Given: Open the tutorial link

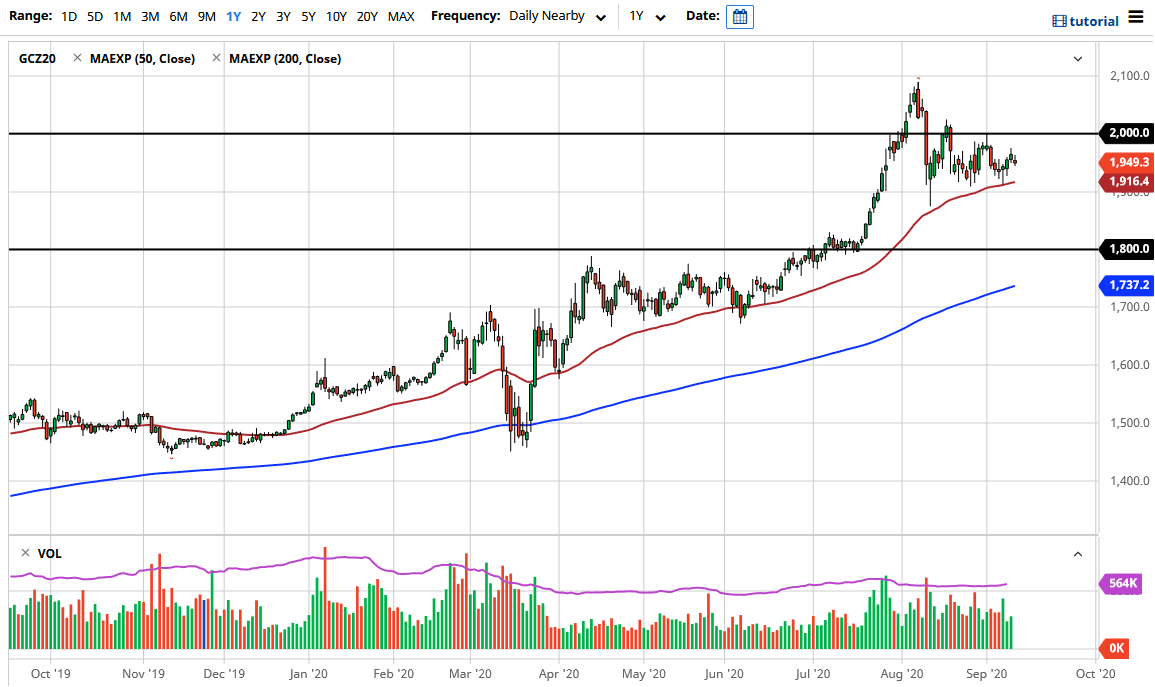Looking at the screenshot, I should click(x=1094, y=21).
